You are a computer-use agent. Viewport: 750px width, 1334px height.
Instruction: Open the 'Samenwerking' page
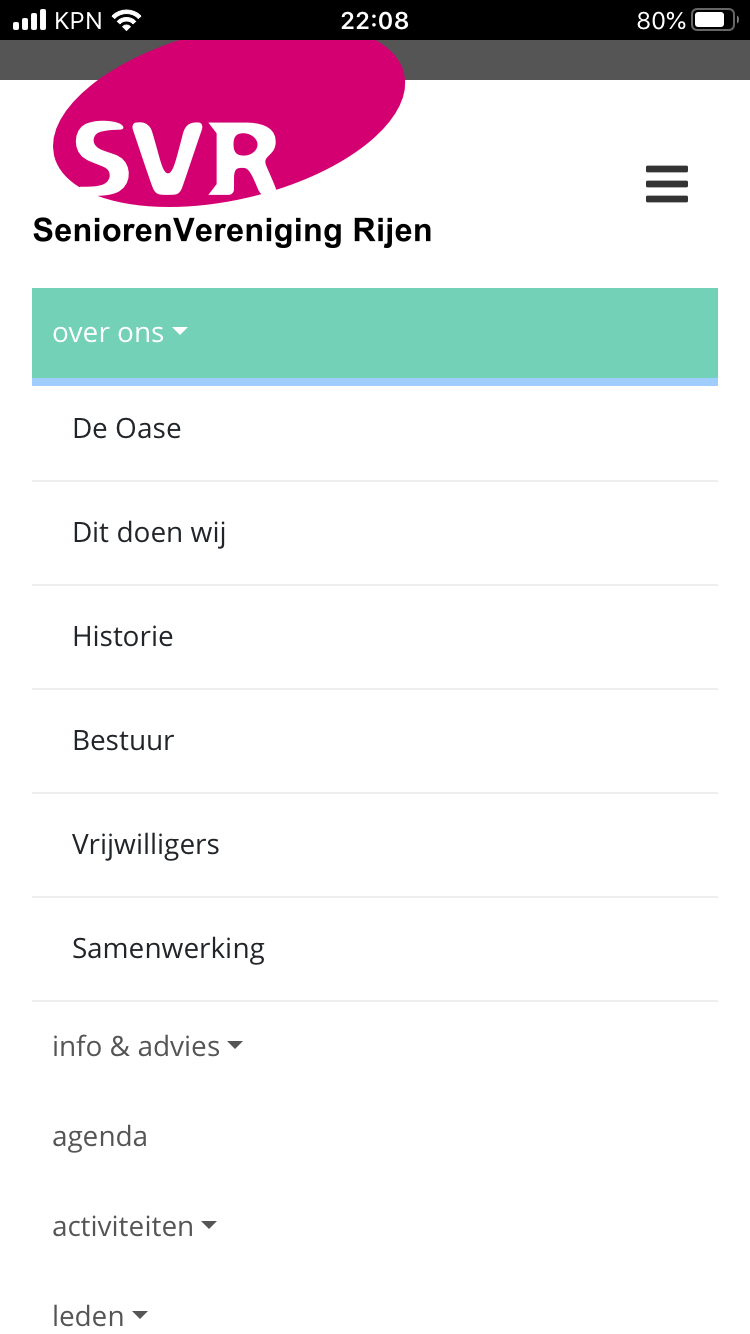(x=375, y=949)
